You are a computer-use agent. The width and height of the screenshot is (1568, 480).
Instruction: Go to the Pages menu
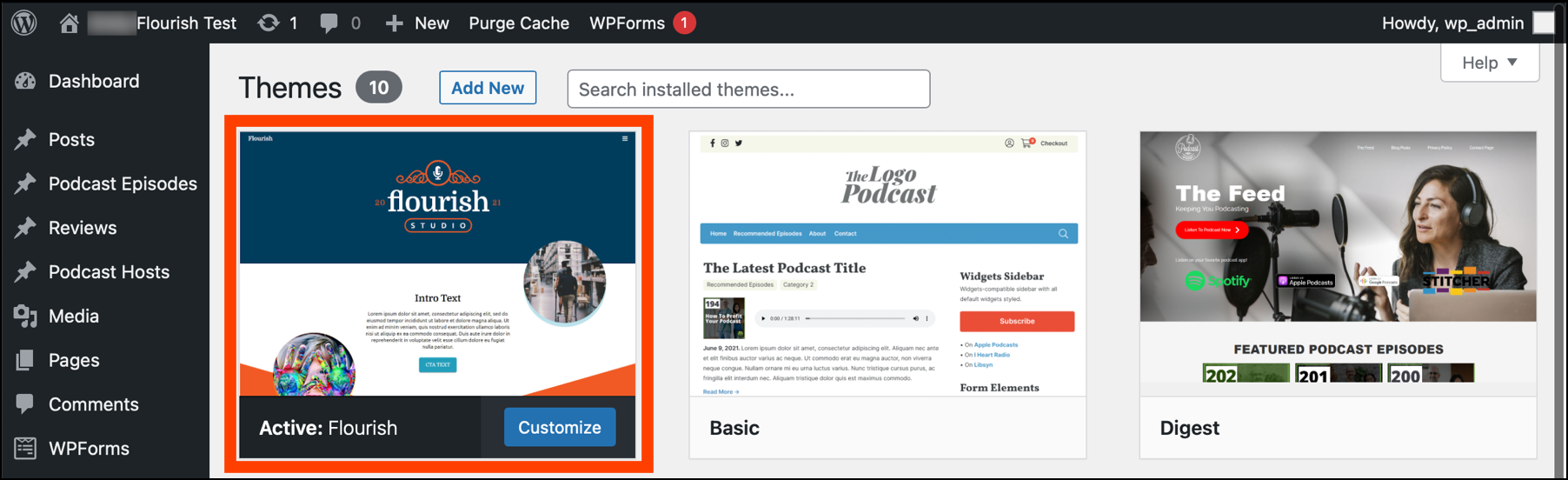74,360
